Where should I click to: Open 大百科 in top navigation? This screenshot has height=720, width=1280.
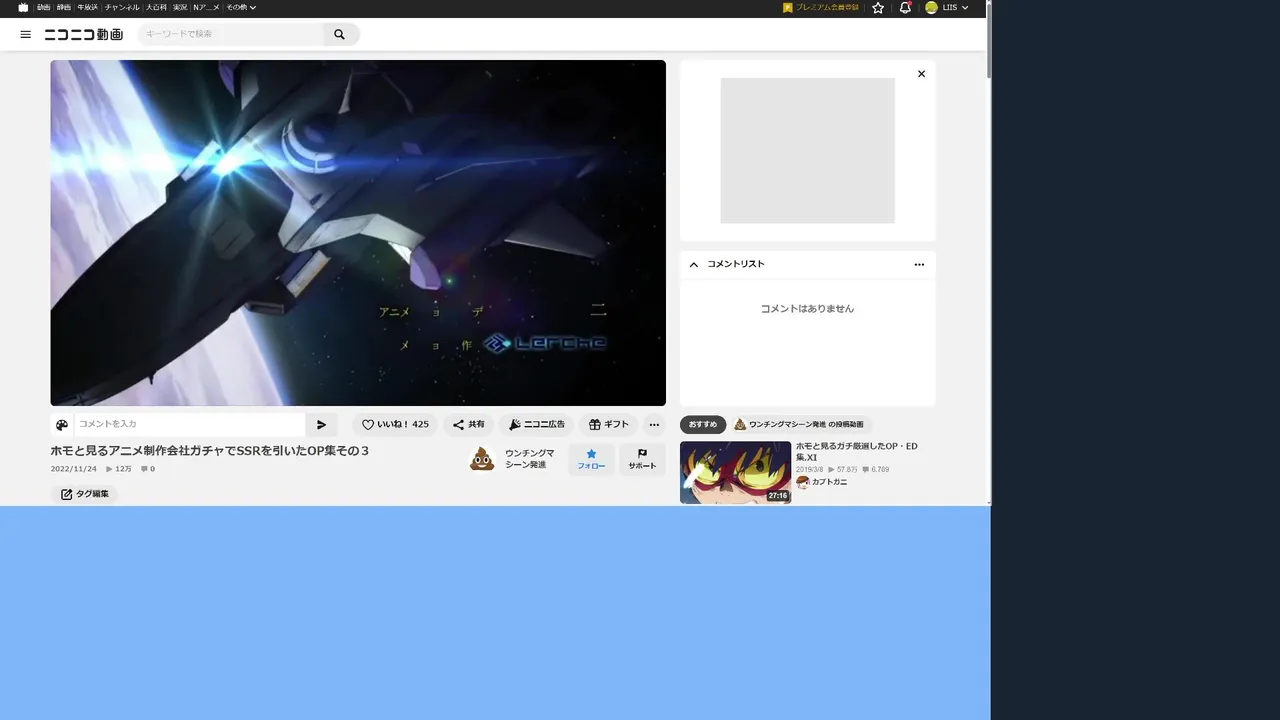[156, 7]
